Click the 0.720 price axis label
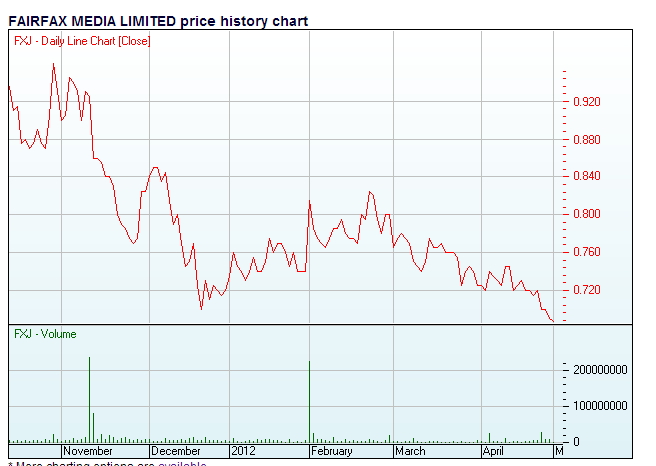The width and height of the screenshot is (656, 466). [x=587, y=289]
